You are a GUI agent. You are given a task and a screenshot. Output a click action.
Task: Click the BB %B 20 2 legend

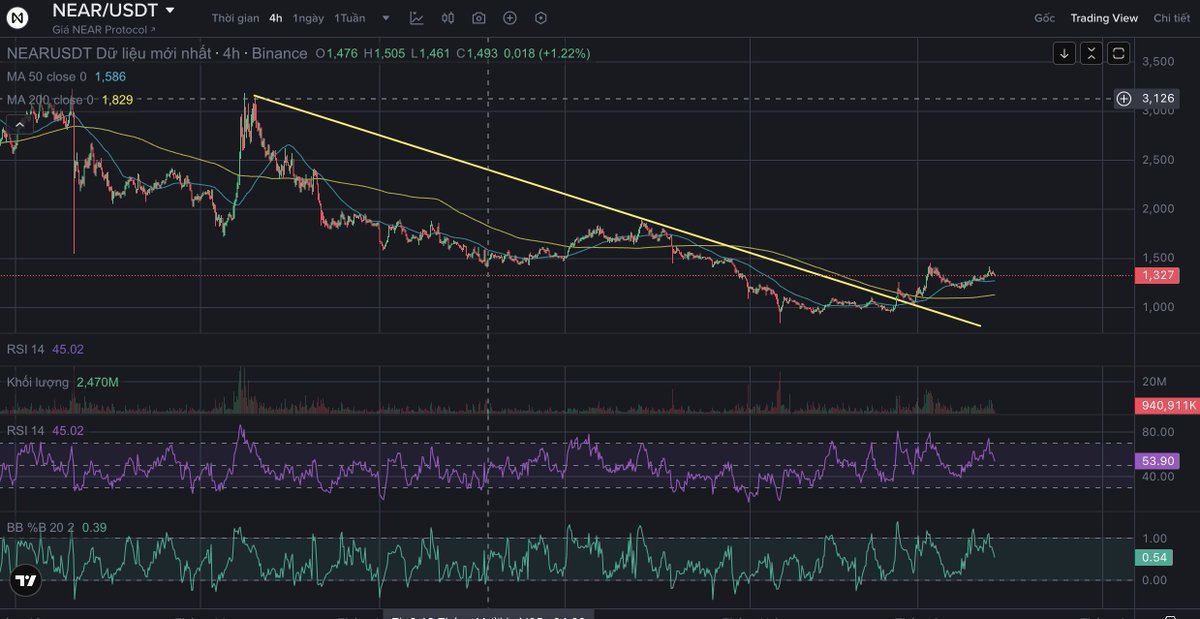click(41, 526)
